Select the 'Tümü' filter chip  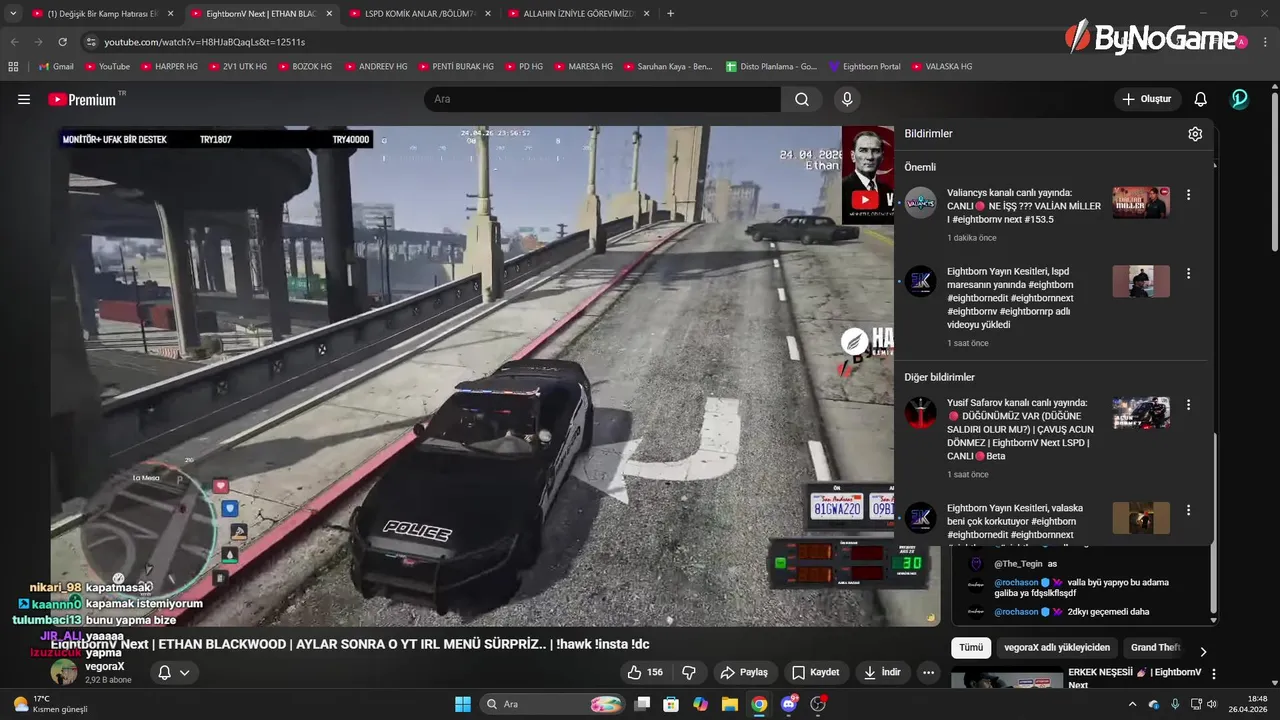(971, 647)
